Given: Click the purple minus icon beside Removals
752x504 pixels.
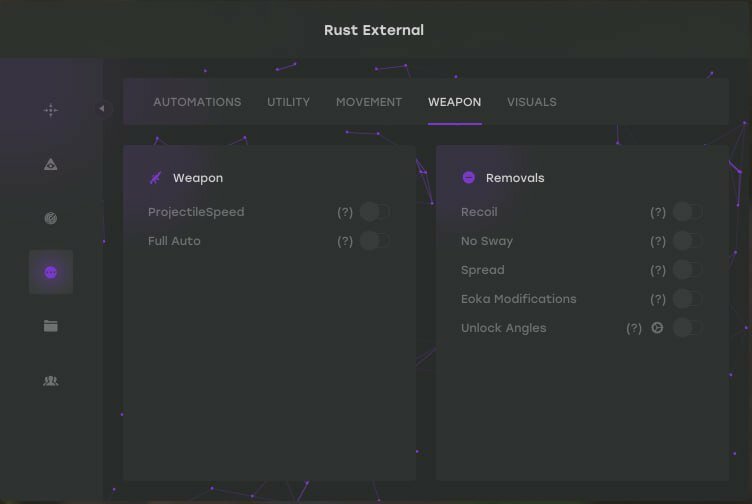Looking at the screenshot, I should 469,177.
